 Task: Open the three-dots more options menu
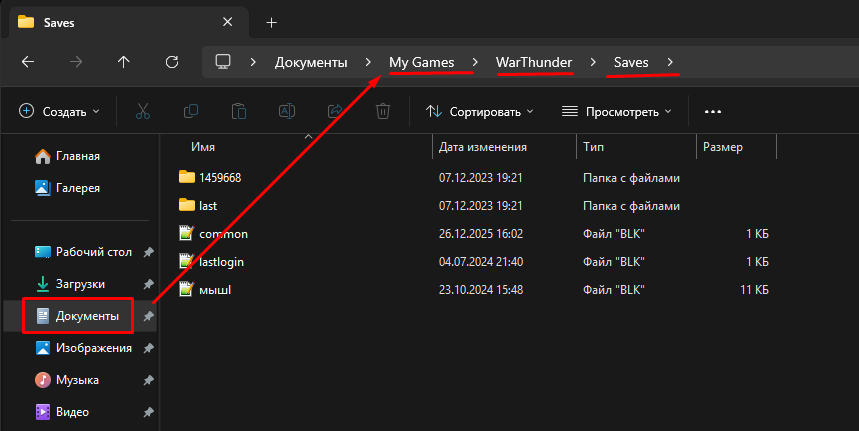pos(713,111)
